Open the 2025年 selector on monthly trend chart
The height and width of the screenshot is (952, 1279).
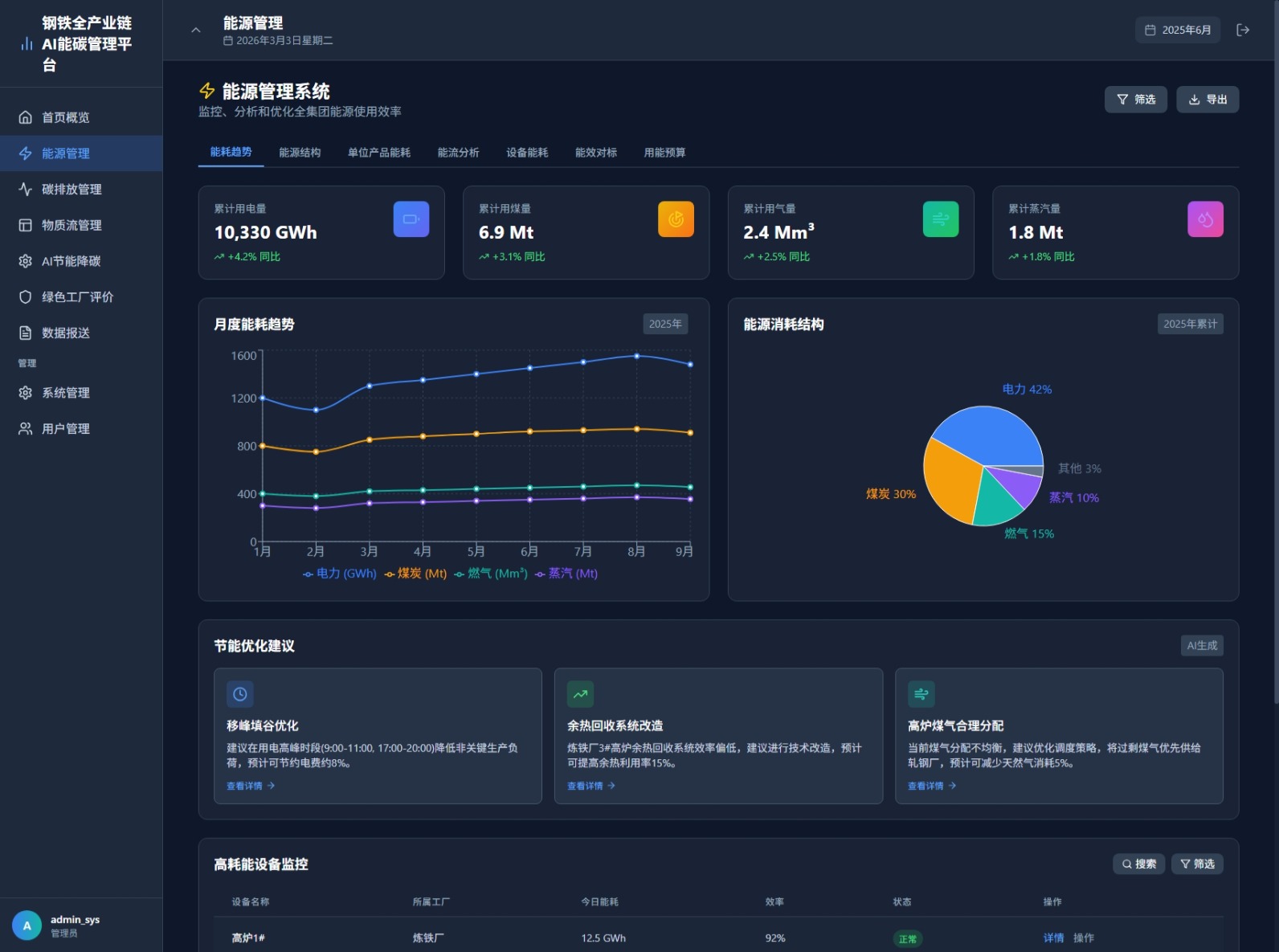click(665, 324)
